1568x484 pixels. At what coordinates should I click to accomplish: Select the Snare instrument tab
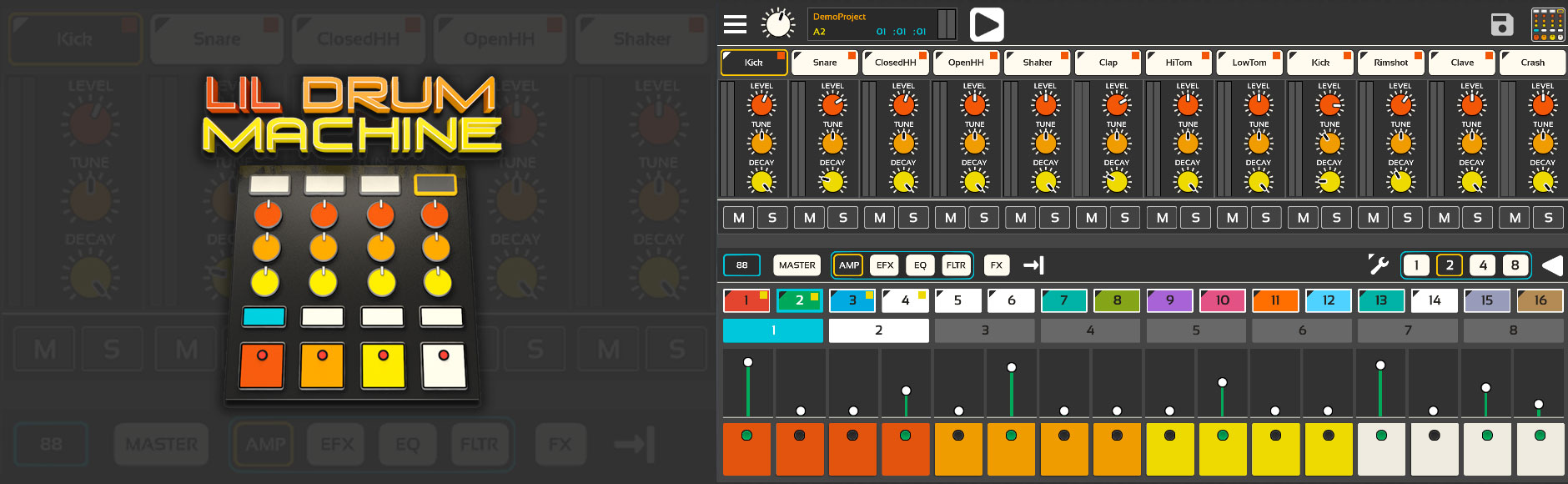(x=825, y=63)
